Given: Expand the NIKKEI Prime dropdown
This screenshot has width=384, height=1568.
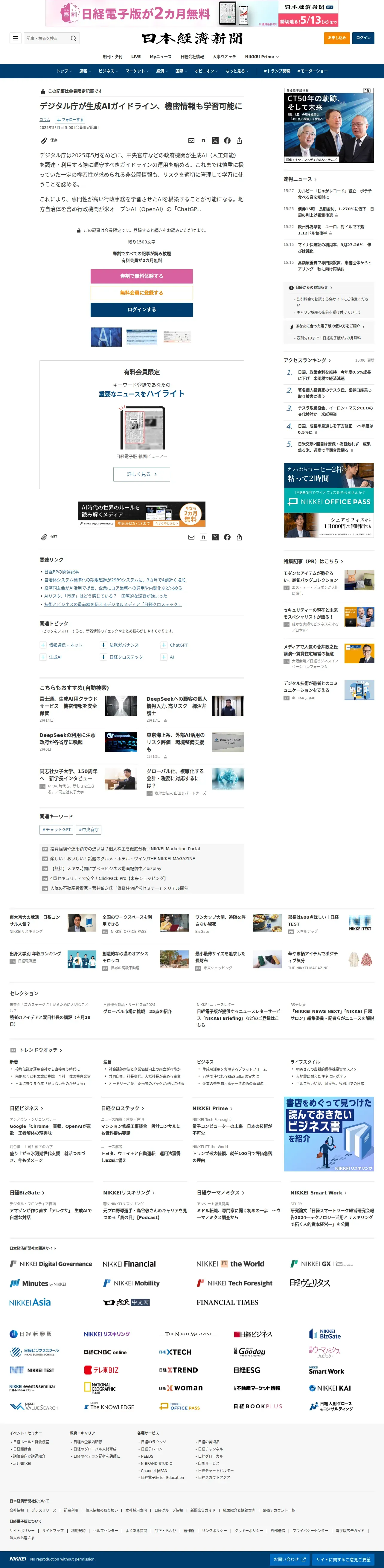Looking at the screenshot, I should point(262,57).
